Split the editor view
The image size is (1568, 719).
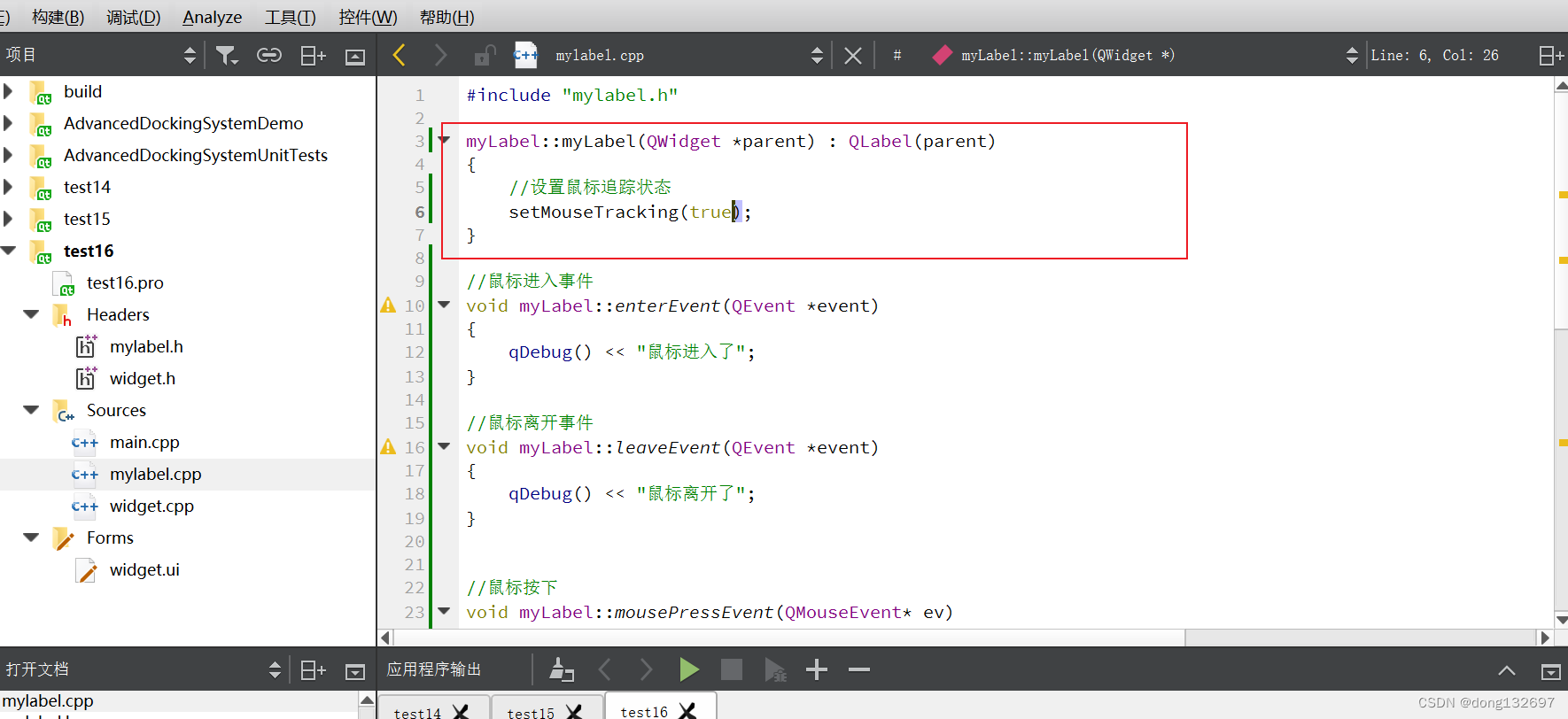click(1551, 56)
